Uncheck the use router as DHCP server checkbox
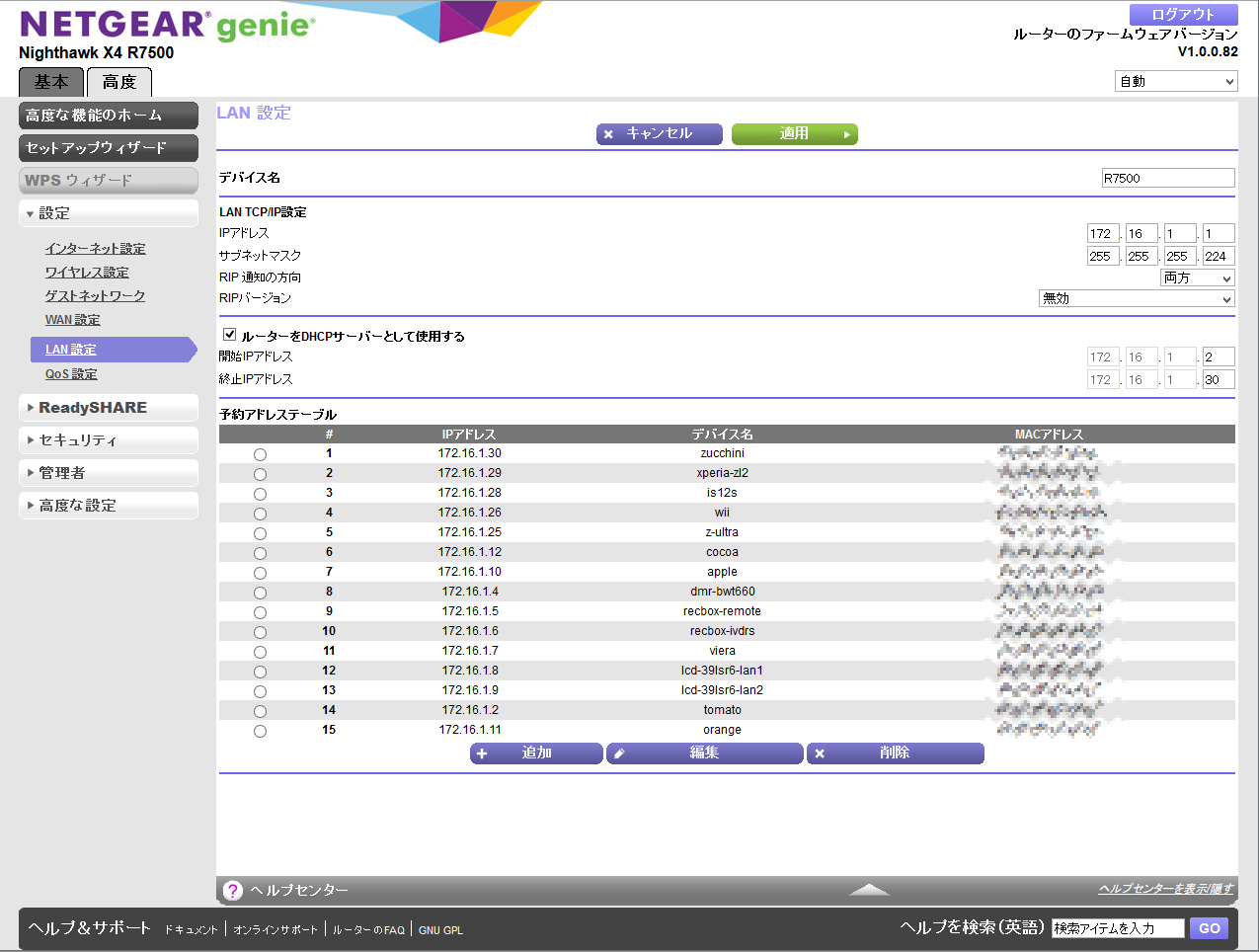The height and width of the screenshot is (952, 1259). [x=230, y=335]
